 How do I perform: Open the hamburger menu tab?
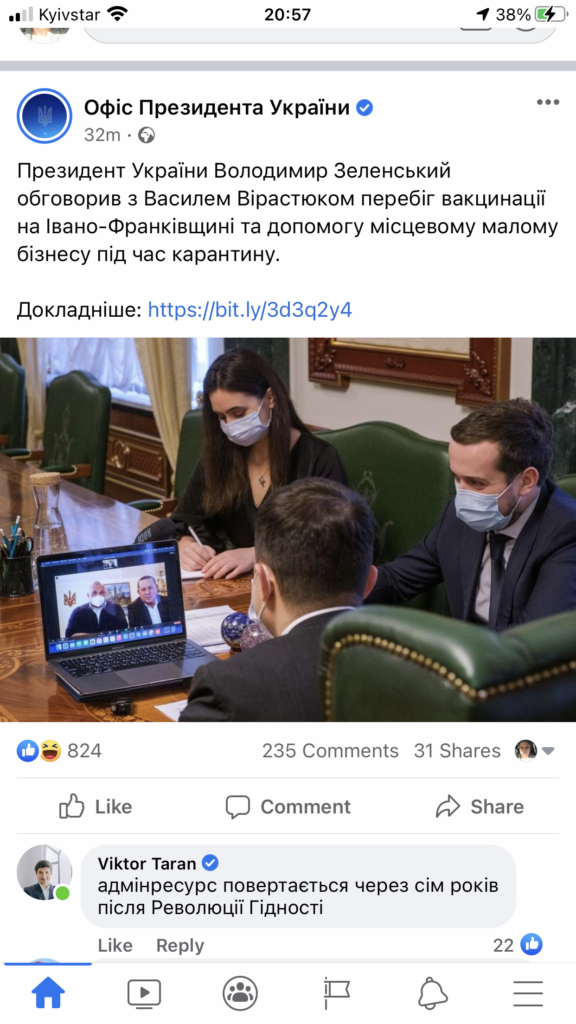click(528, 994)
